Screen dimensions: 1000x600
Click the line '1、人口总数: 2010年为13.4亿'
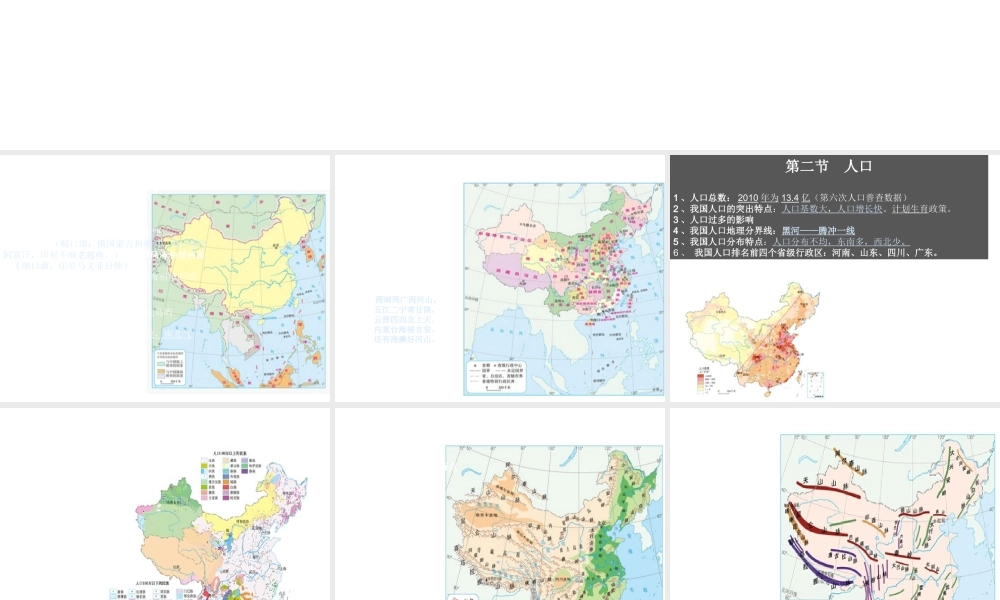(x=790, y=198)
